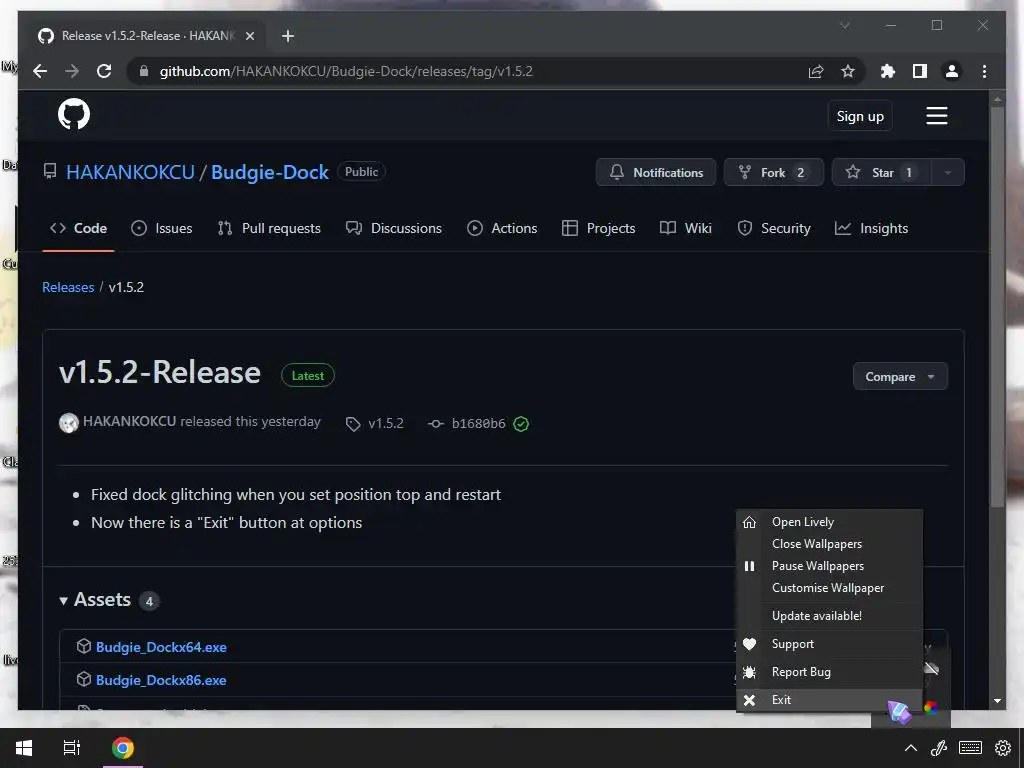Click Chrome icon on the taskbar
This screenshot has height=768, width=1024.
[x=122, y=748]
